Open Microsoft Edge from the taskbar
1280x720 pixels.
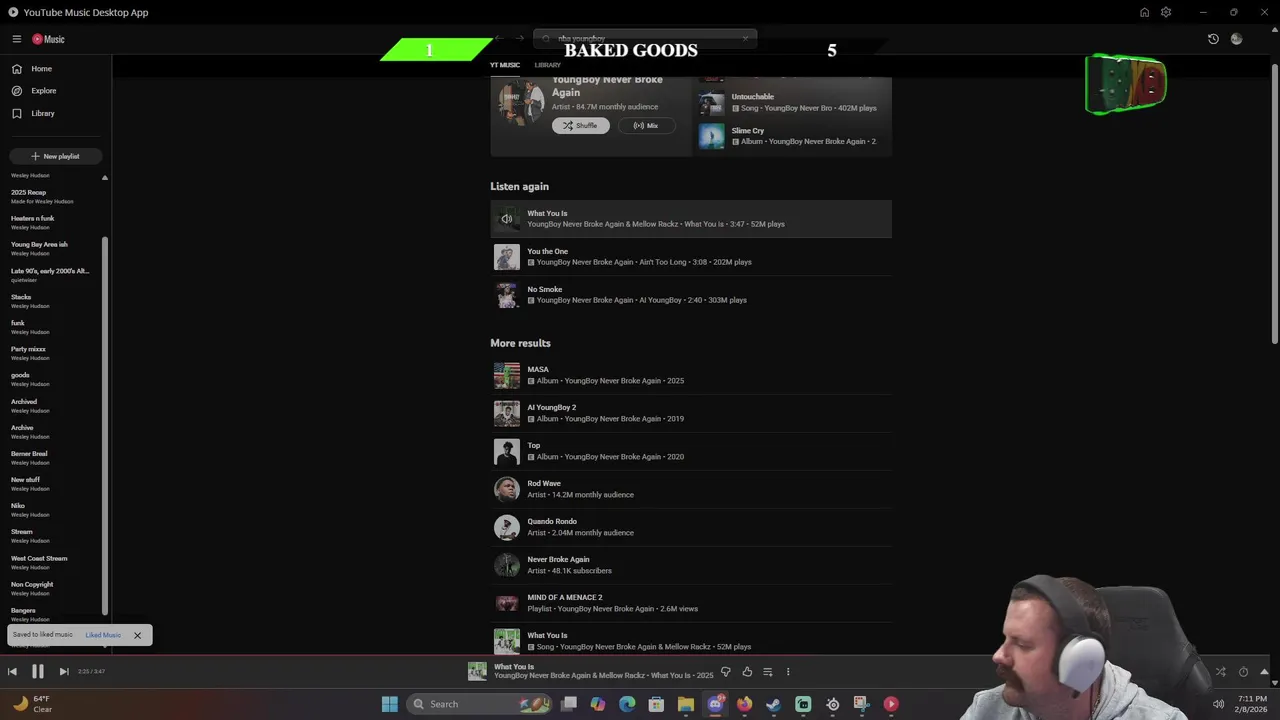click(627, 704)
